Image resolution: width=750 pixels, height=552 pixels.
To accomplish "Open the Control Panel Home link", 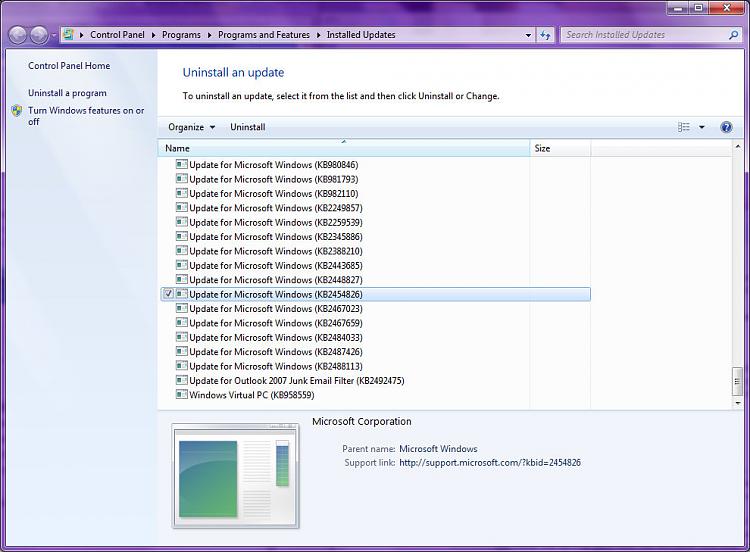I will (x=69, y=66).
